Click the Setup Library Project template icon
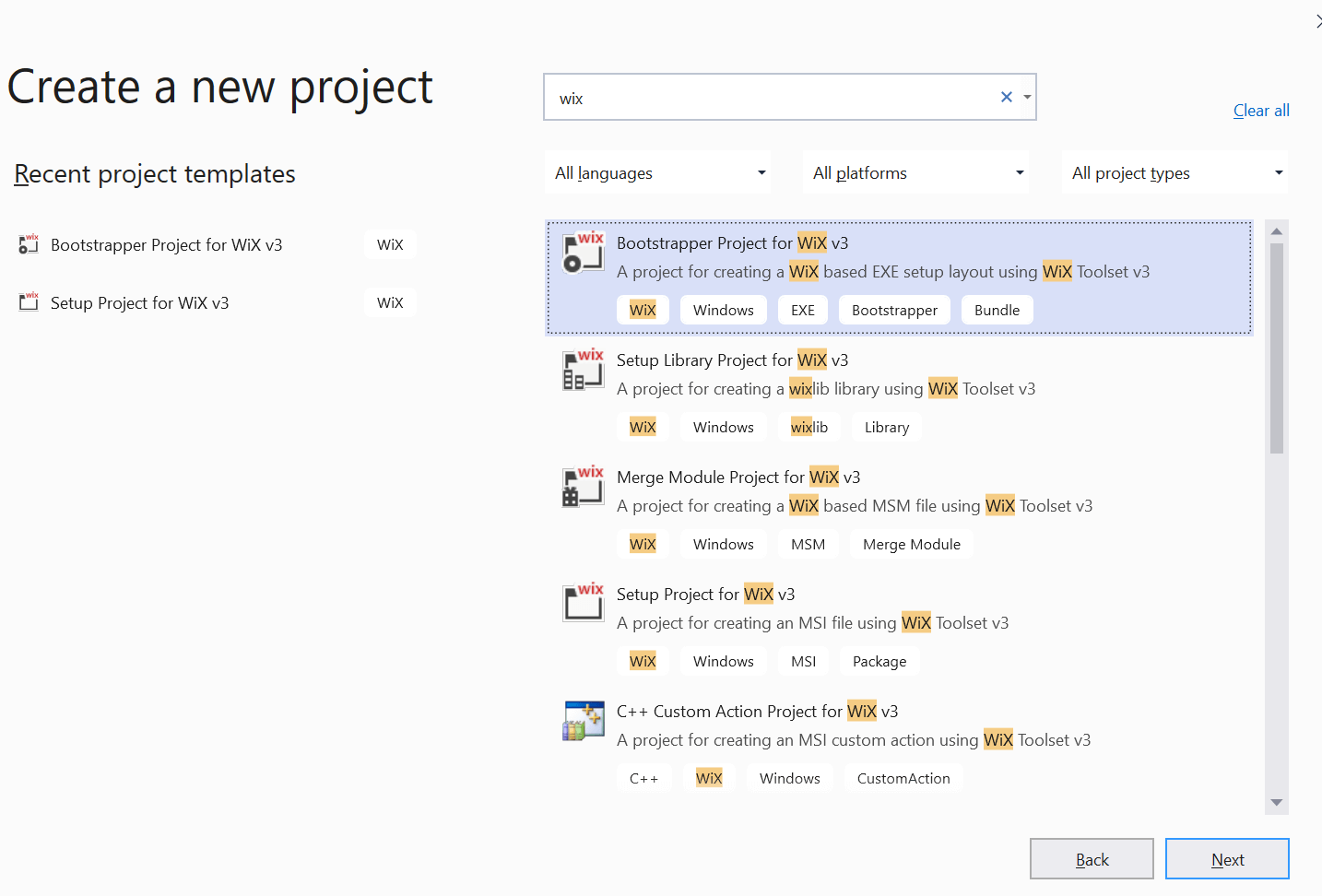This screenshot has height=896, width=1322. point(584,369)
